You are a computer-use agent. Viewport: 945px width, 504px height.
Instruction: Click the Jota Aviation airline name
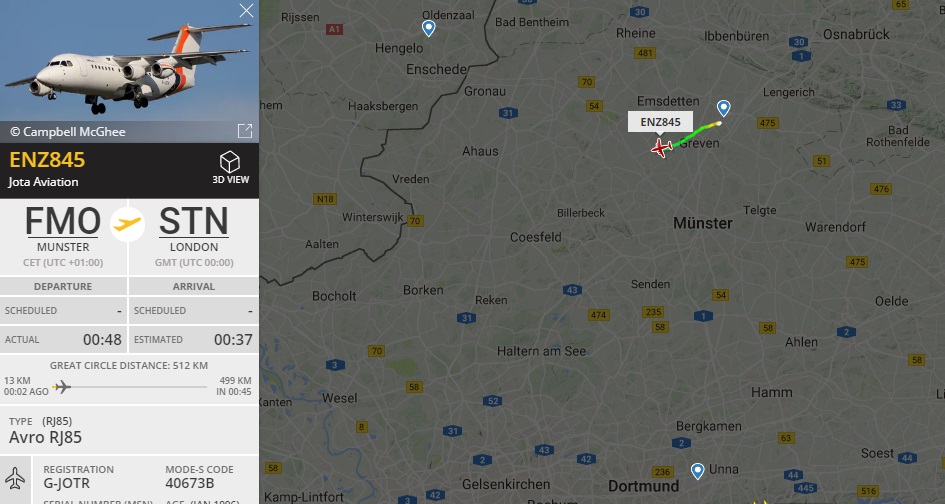(x=43, y=181)
